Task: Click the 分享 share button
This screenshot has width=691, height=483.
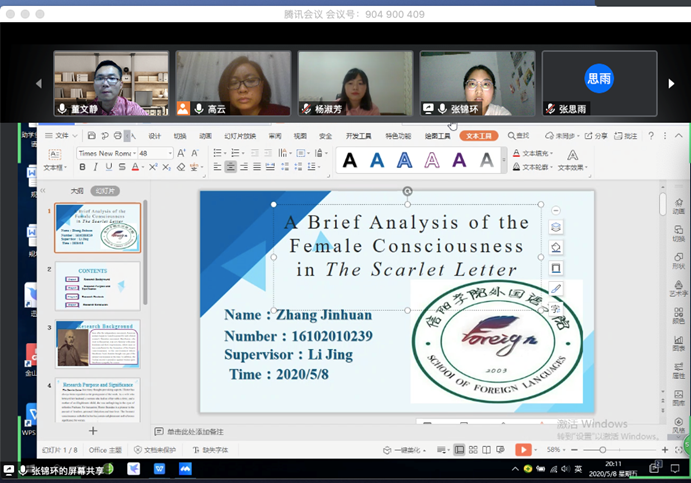Action: coord(599,136)
